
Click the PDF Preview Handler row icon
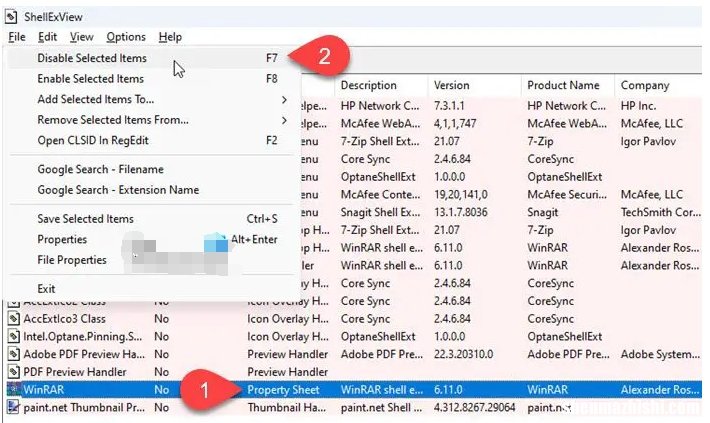(x=14, y=372)
